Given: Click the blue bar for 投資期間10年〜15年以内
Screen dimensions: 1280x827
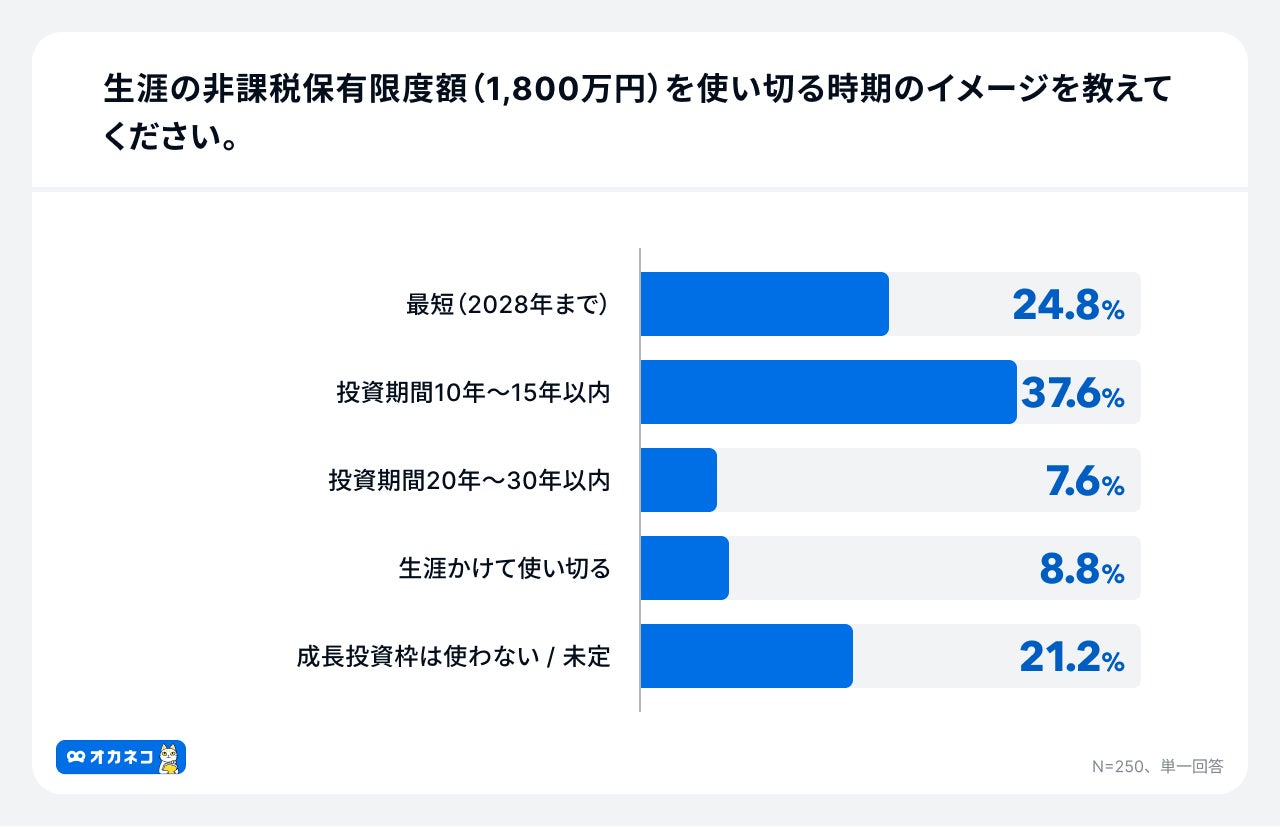Looking at the screenshot, I should [828, 392].
